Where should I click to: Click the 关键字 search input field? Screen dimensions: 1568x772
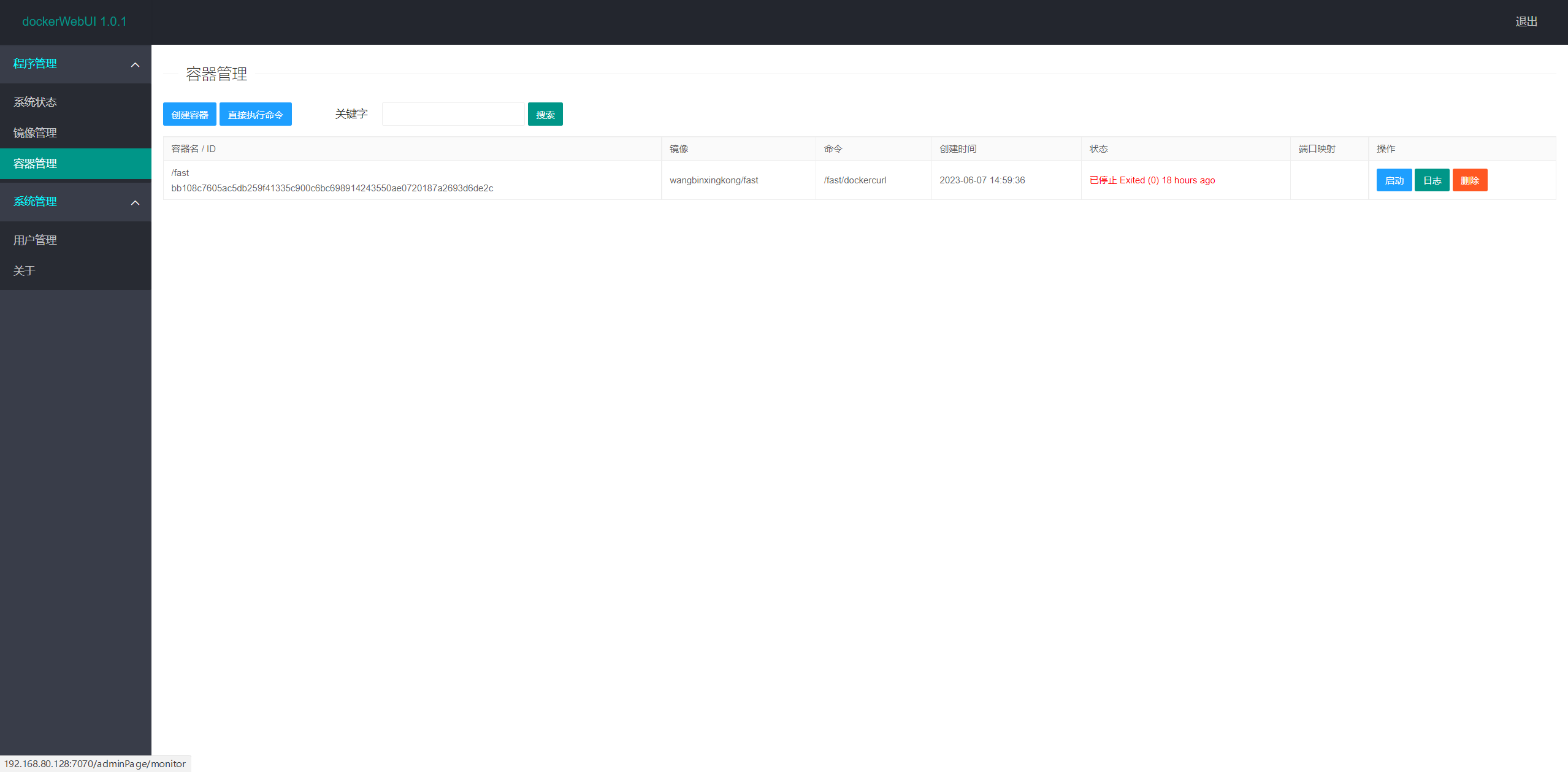(x=453, y=113)
